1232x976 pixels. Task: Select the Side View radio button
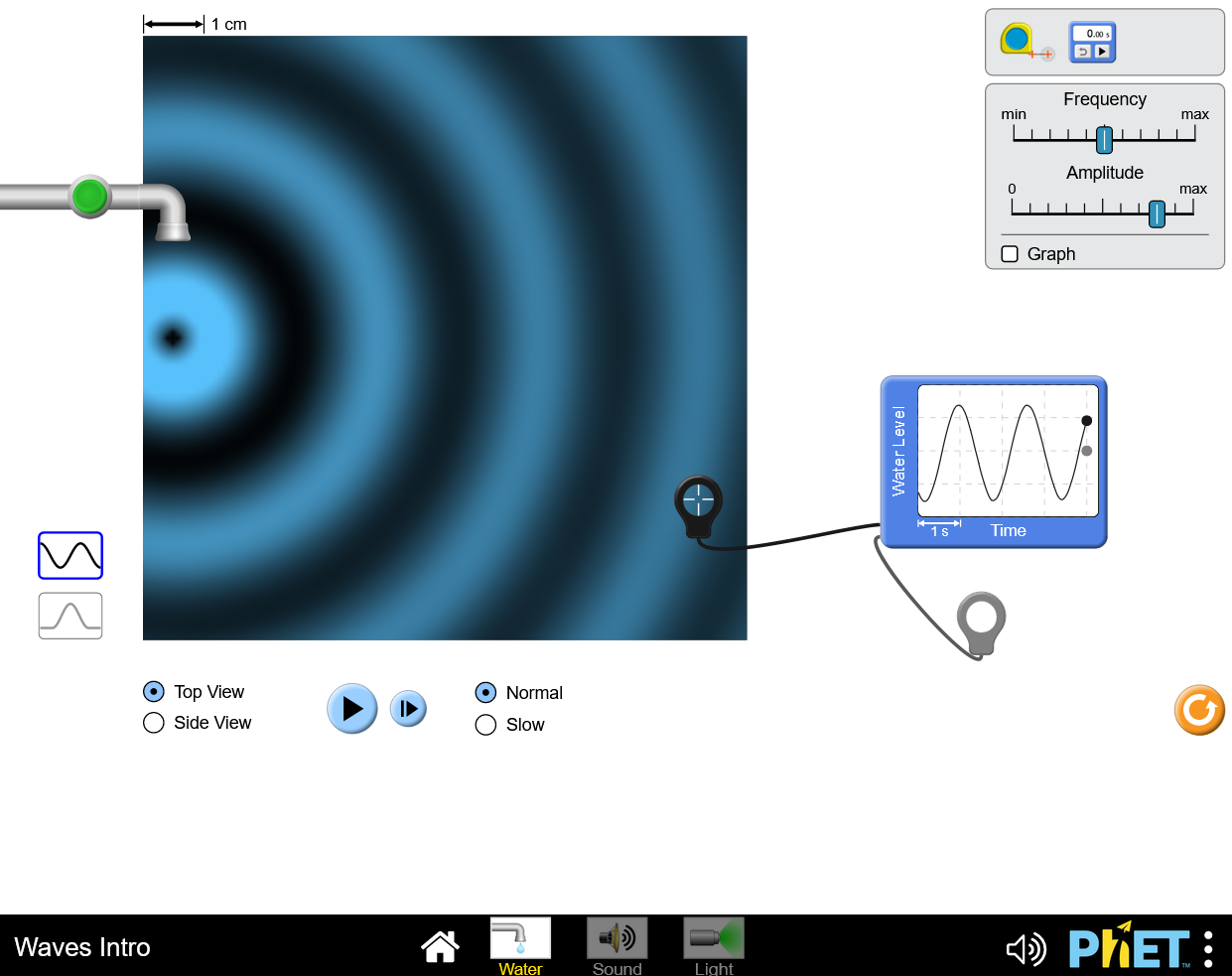tap(154, 723)
